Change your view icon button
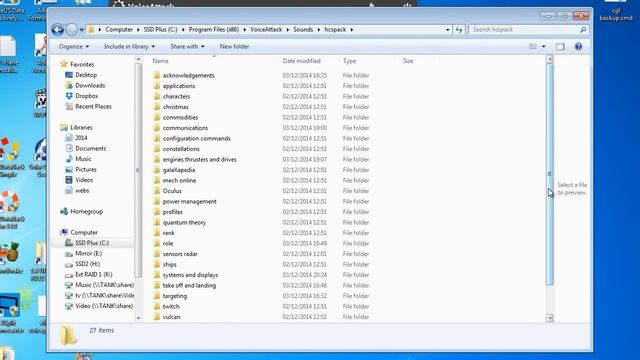This screenshot has width=640, height=360. tap(533, 47)
